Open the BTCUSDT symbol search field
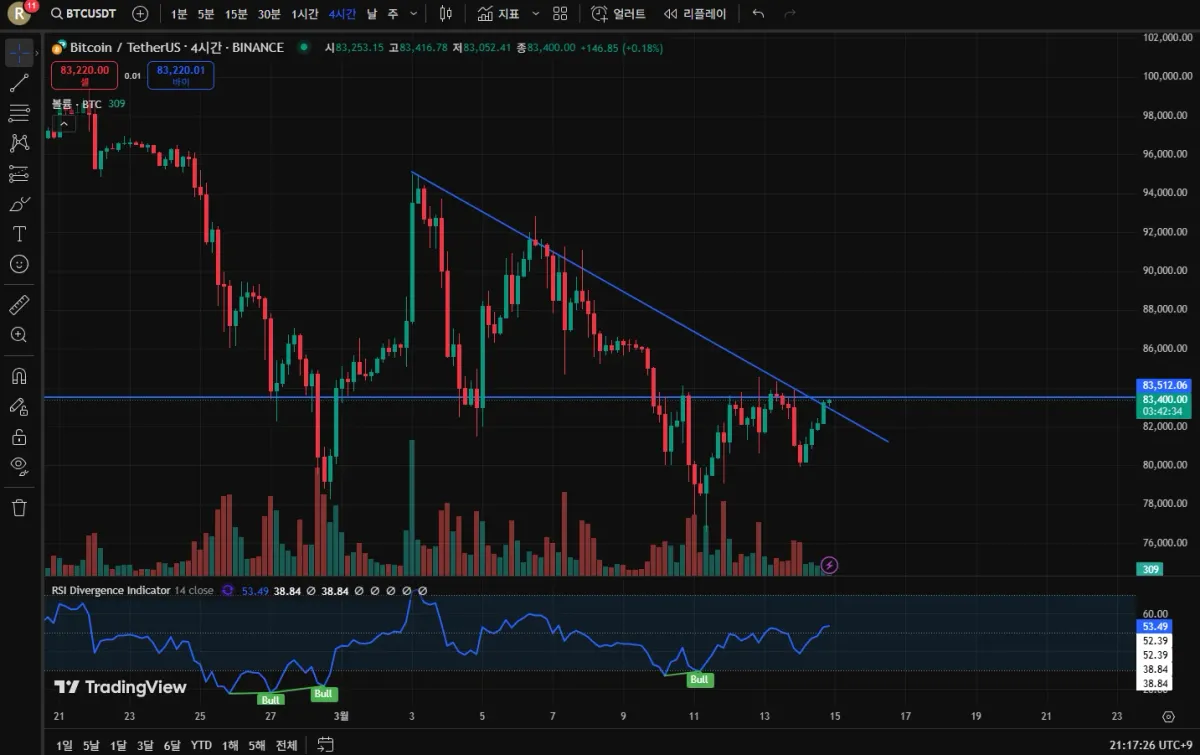This screenshot has width=1200, height=755. pos(83,14)
